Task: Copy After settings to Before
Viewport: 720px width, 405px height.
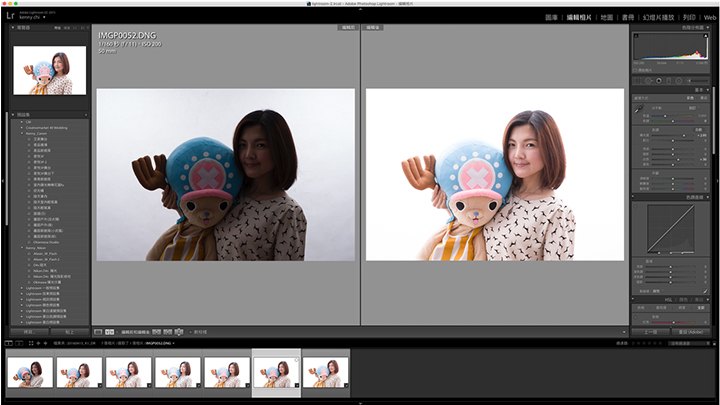Action: point(168,332)
